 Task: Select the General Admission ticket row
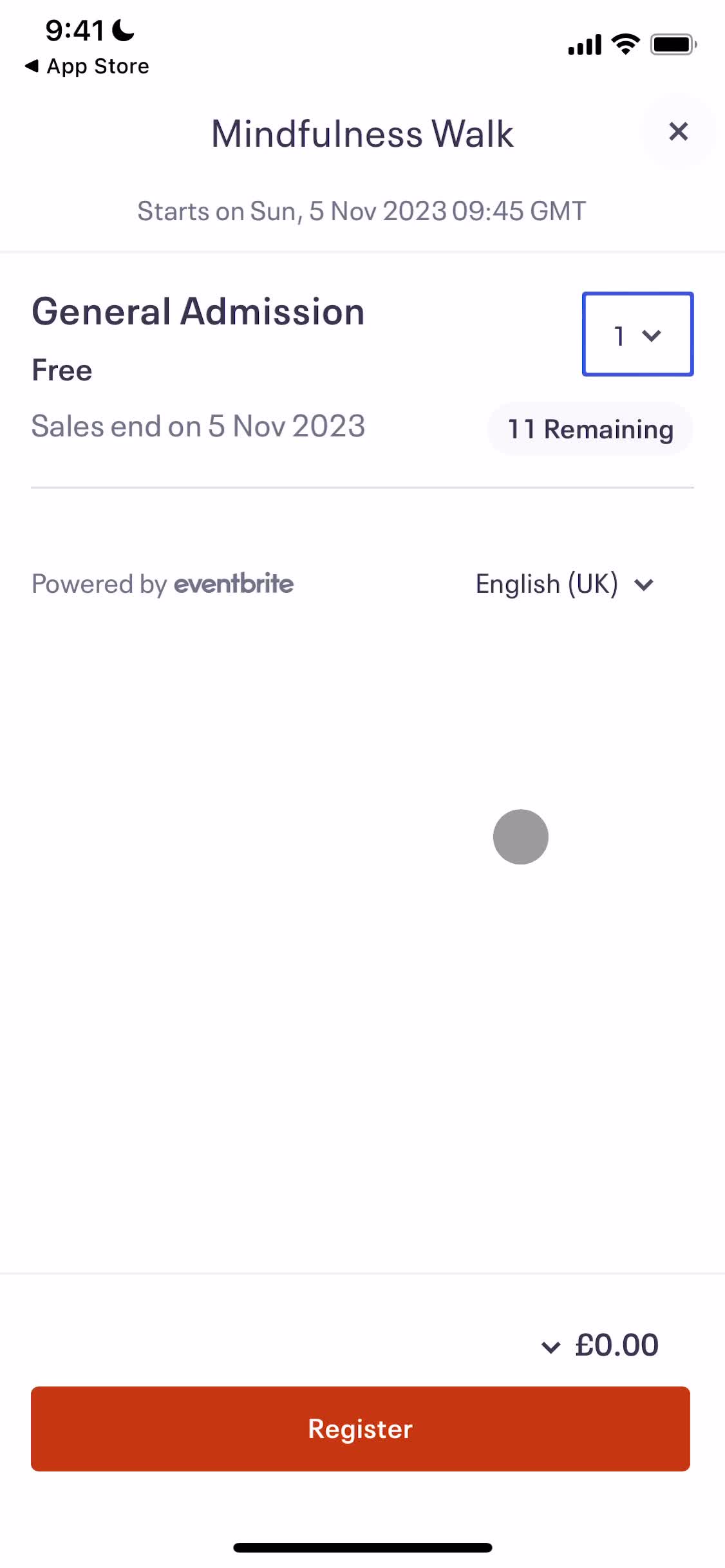pos(198,312)
